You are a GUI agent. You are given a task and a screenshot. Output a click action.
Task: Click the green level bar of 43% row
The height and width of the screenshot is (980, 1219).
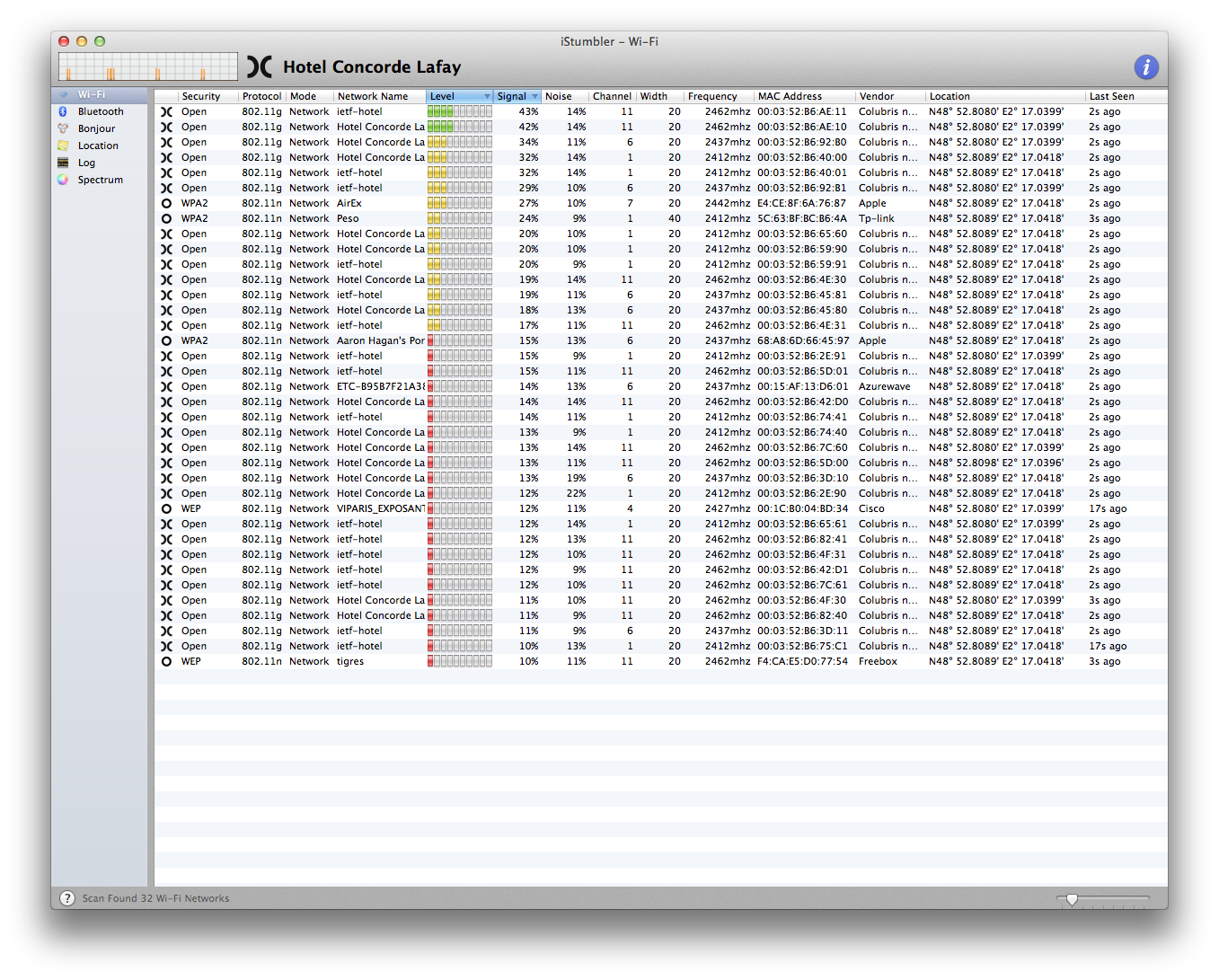(459, 111)
